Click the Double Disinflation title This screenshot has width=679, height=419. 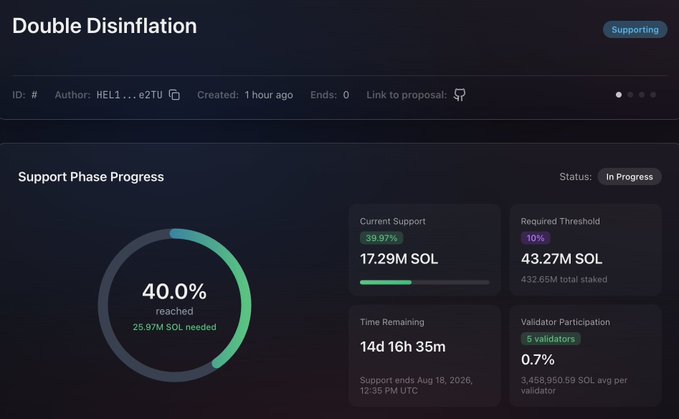point(104,26)
